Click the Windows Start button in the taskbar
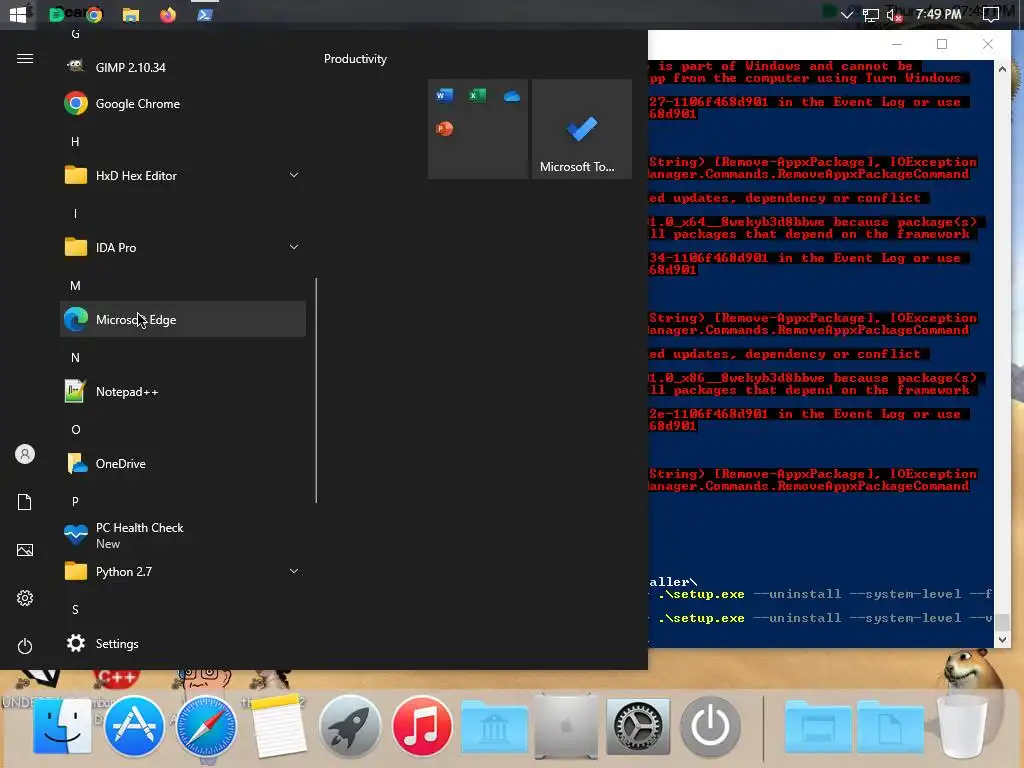1024x768 pixels. [18, 14]
